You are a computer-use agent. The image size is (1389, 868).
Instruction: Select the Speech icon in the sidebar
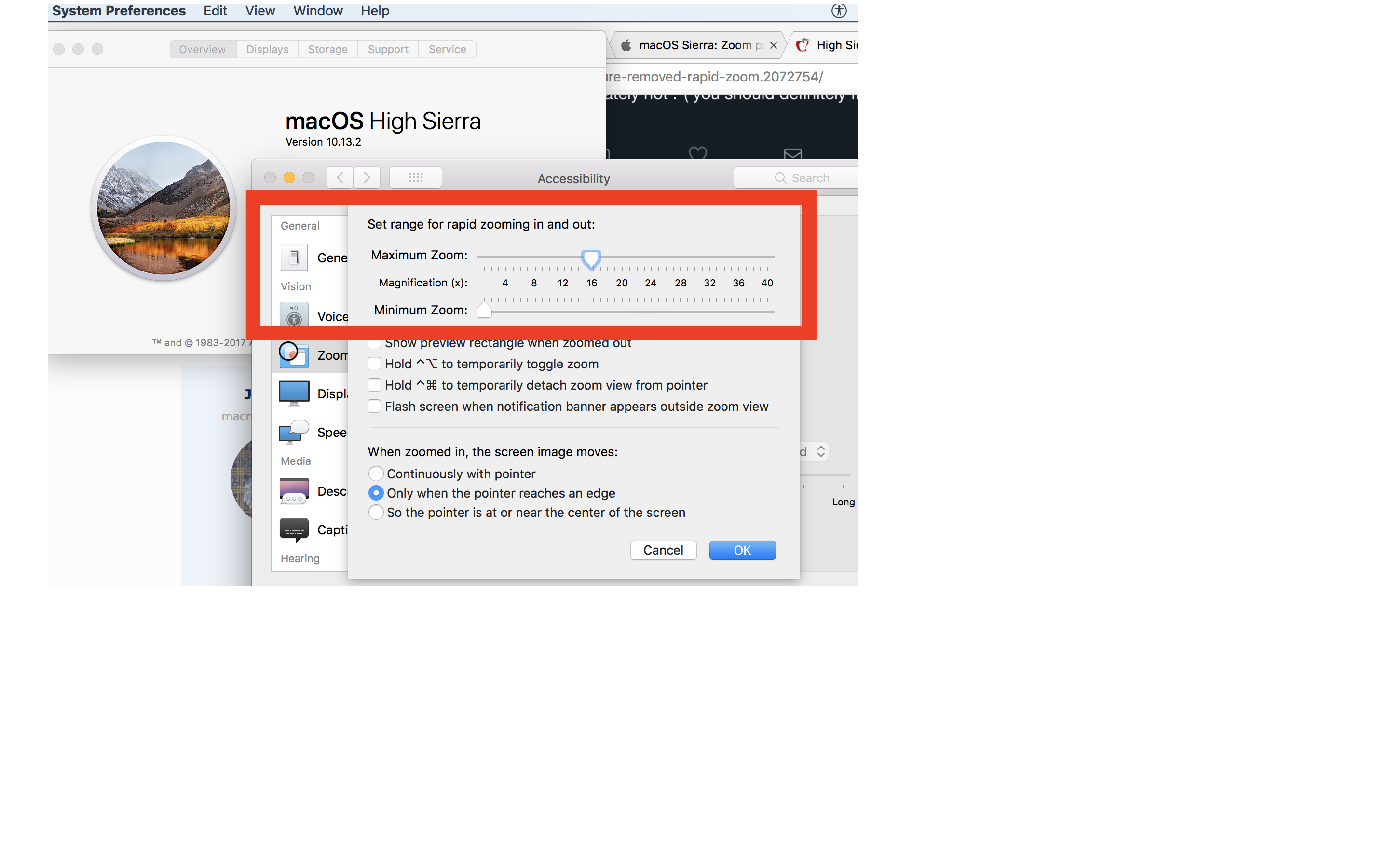pyautogui.click(x=294, y=432)
